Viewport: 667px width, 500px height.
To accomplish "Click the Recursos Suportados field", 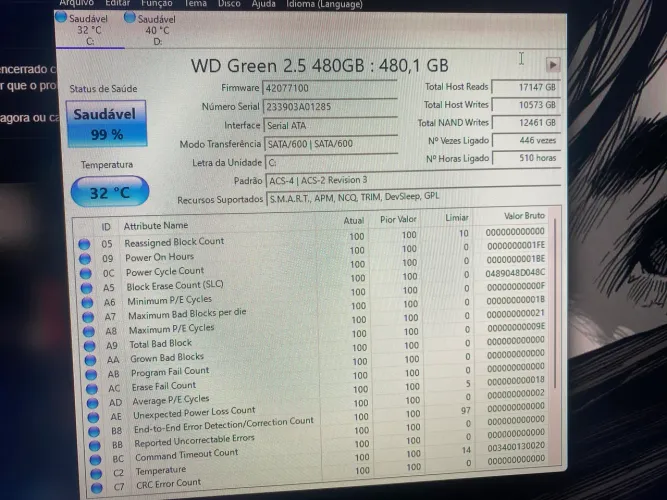I will [413, 197].
